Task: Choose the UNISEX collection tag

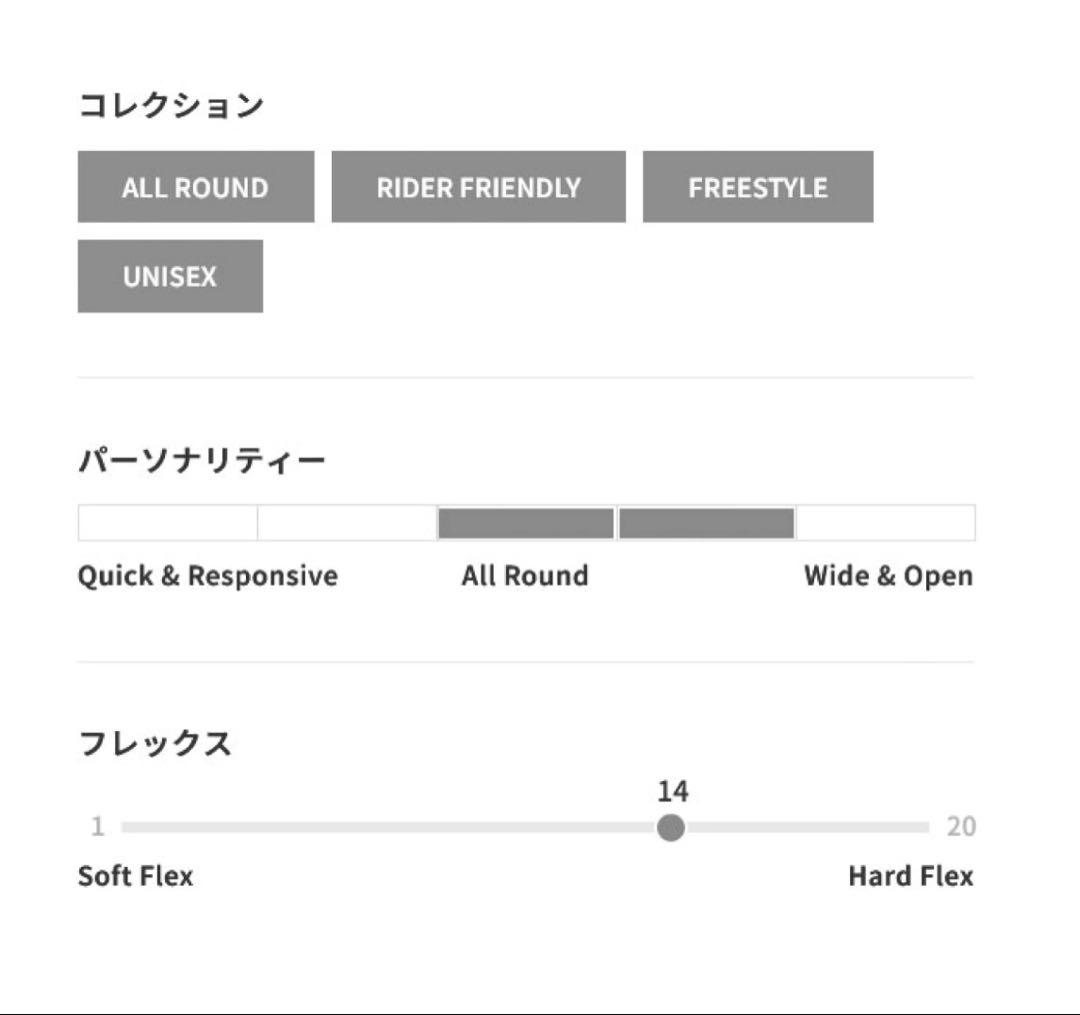Action: [170, 276]
